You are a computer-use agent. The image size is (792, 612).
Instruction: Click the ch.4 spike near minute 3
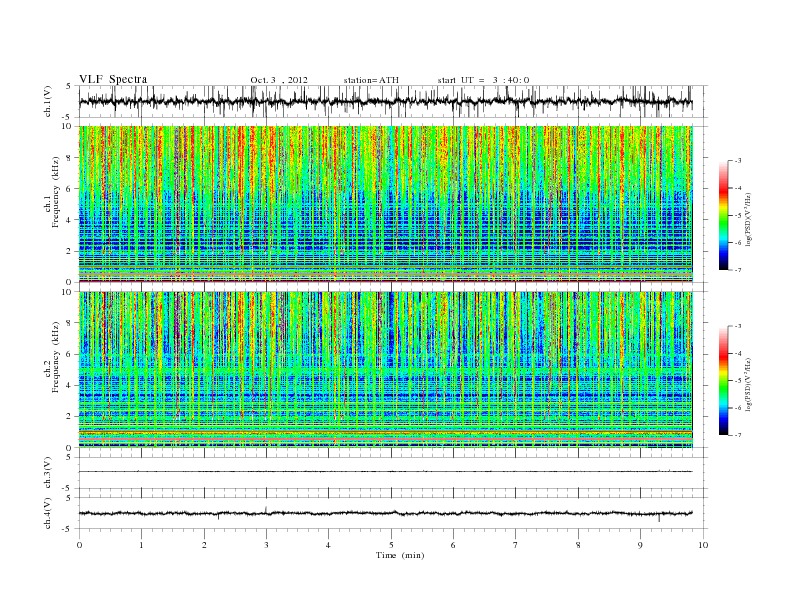click(x=266, y=509)
